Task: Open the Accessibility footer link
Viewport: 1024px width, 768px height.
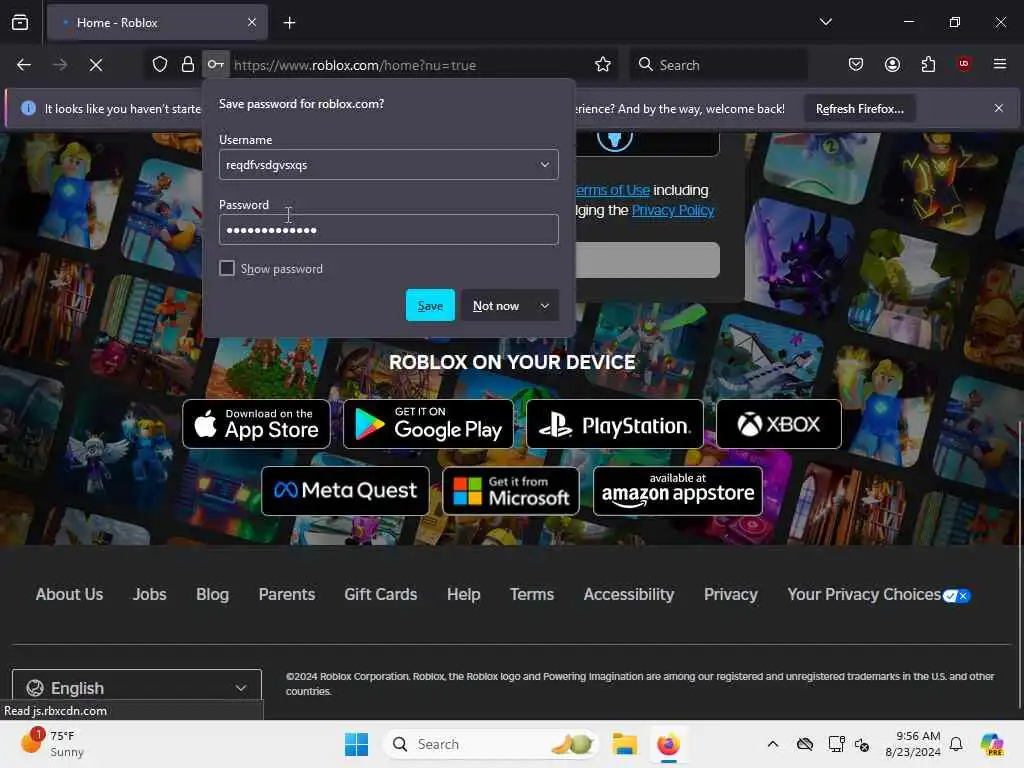Action: 629,594
